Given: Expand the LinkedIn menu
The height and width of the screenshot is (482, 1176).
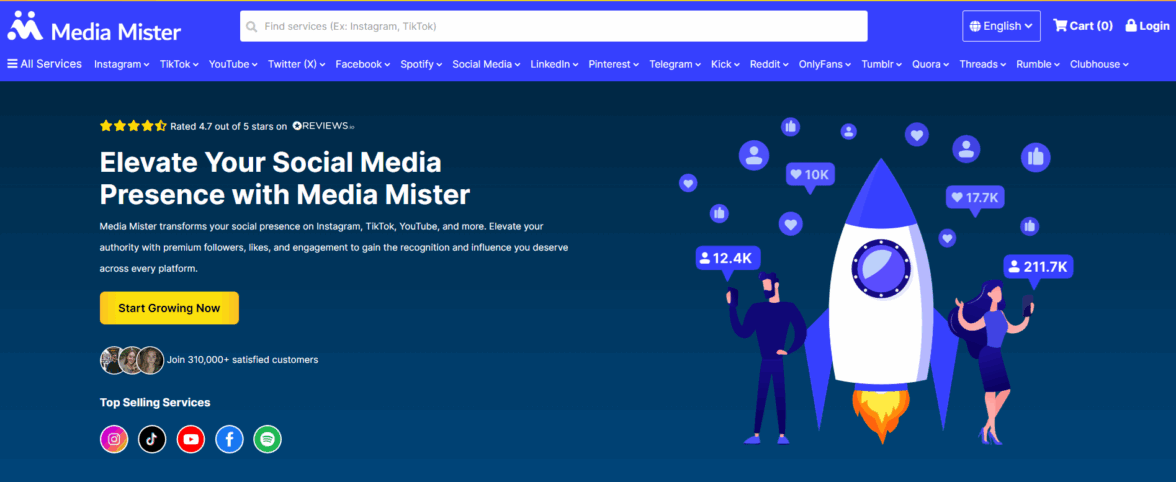Looking at the screenshot, I should pyautogui.click(x=554, y=64).
